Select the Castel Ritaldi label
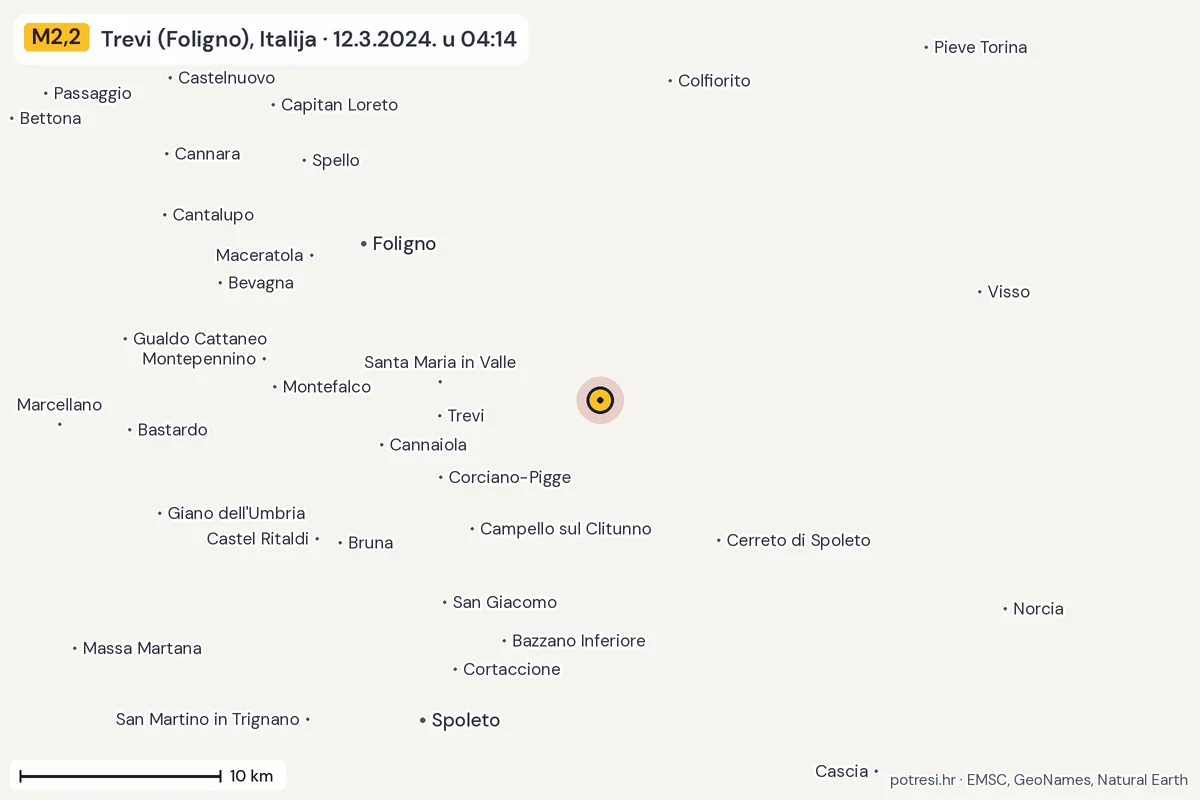The image size is (1200, 800). (x=258, y=539)
